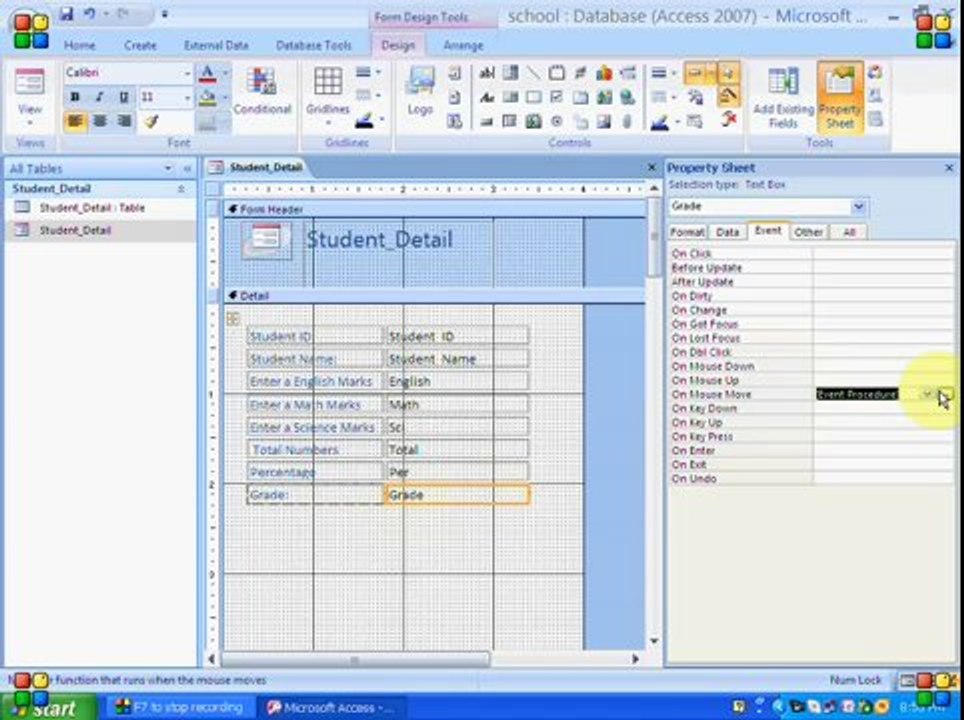
Task: Toggle Bold formatting
Action: 75,97
